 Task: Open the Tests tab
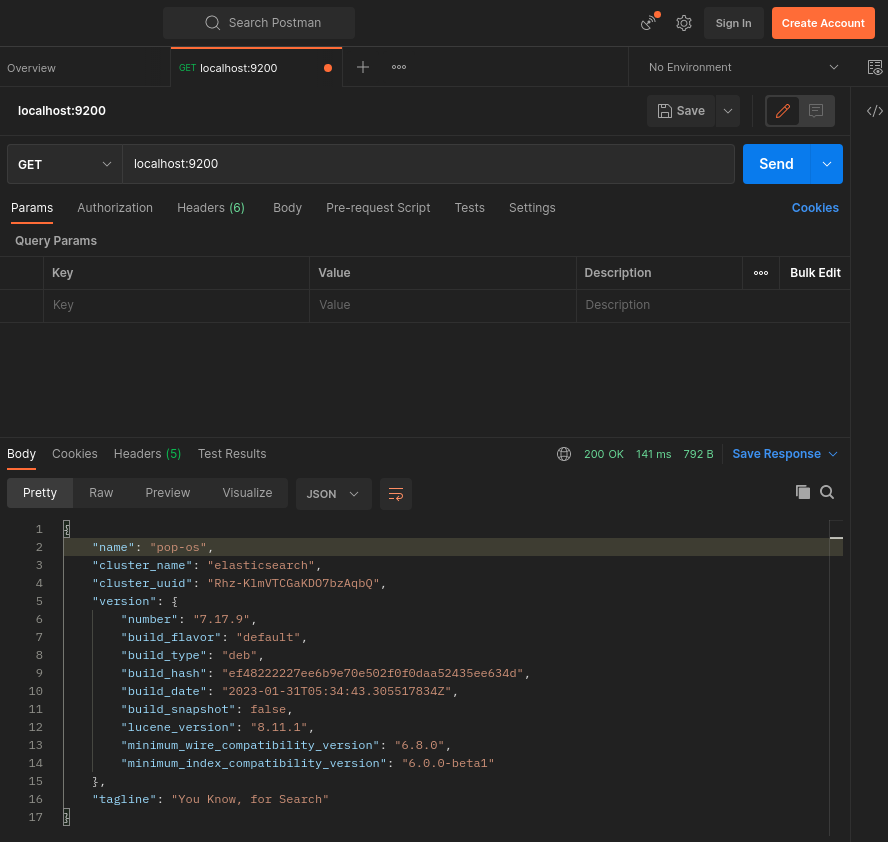469,208
